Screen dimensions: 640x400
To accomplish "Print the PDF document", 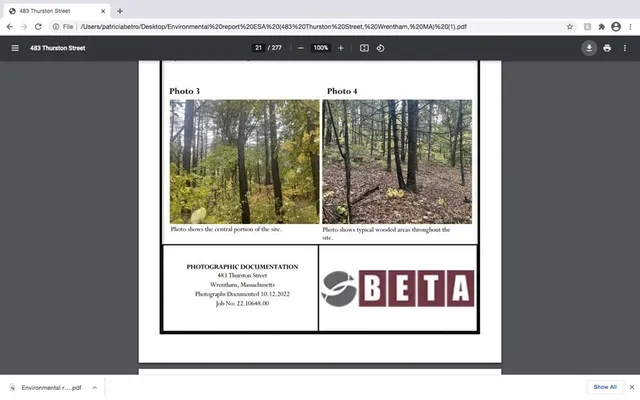I will (x=607, y=48).
